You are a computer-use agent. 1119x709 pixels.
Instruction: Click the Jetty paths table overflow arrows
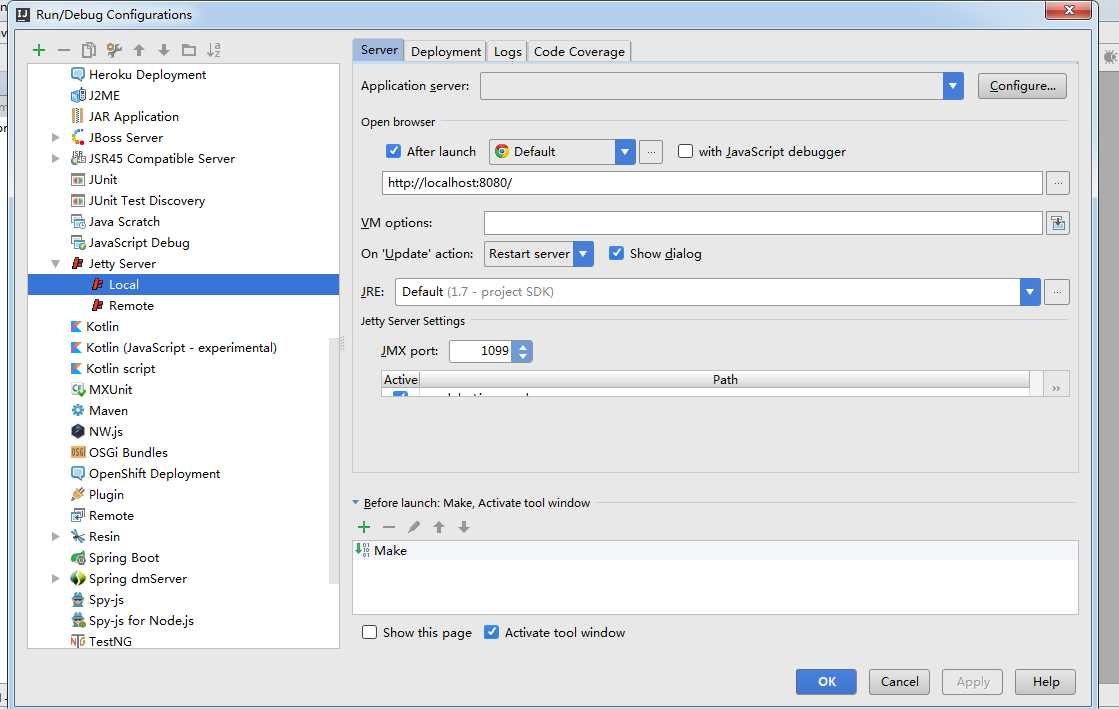click(x=1056, y=388)
